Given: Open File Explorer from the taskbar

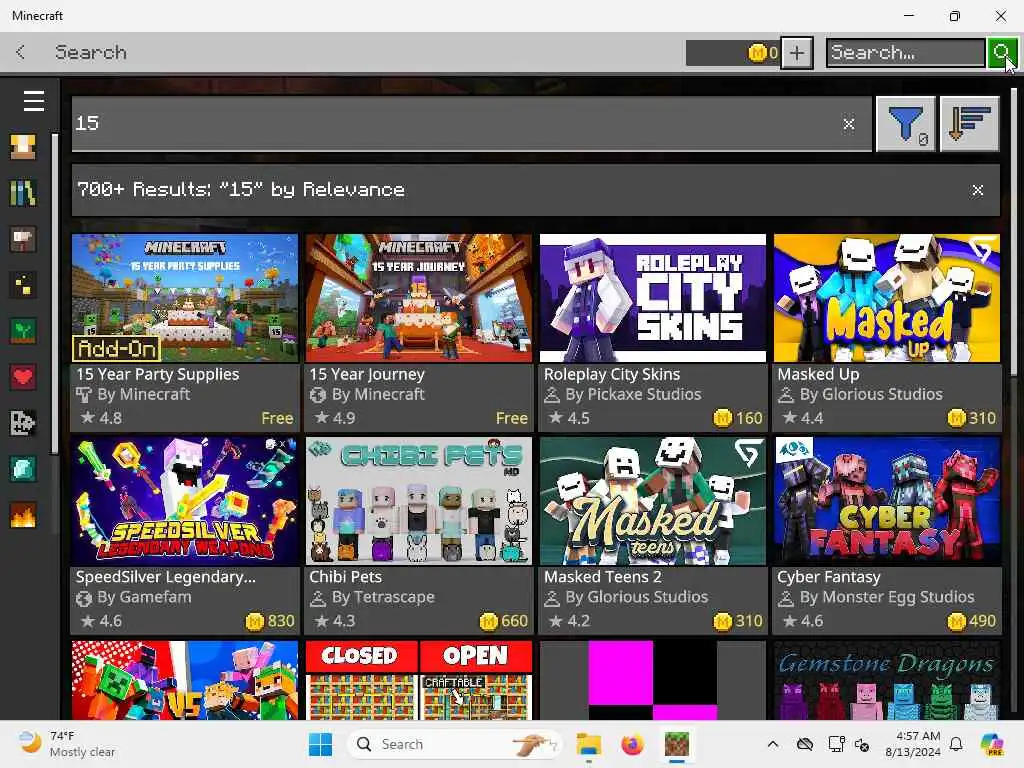Looking at the screenshot, I should click(x=588, y=744).
